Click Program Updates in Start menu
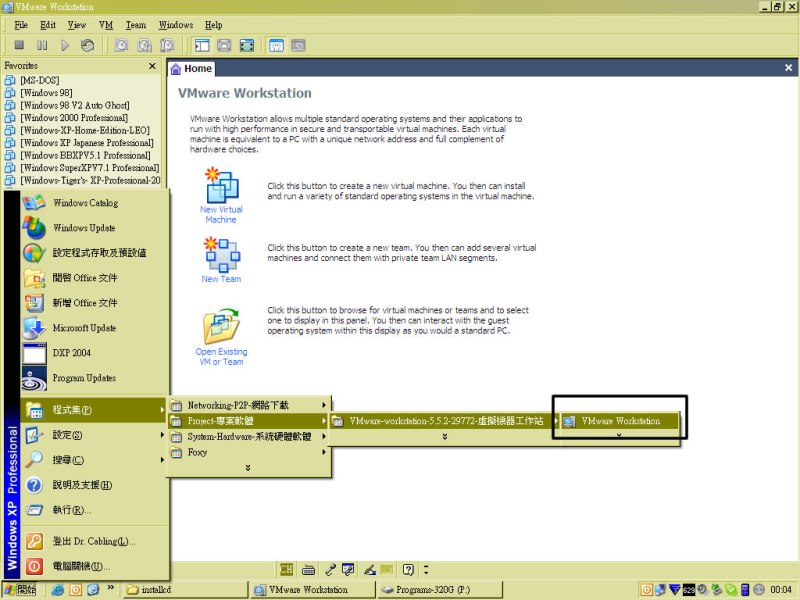 point(94,378)
